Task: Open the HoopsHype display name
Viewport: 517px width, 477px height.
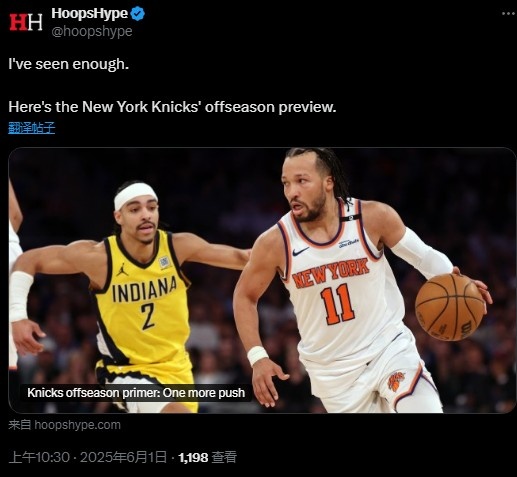Action: point(89,14)
